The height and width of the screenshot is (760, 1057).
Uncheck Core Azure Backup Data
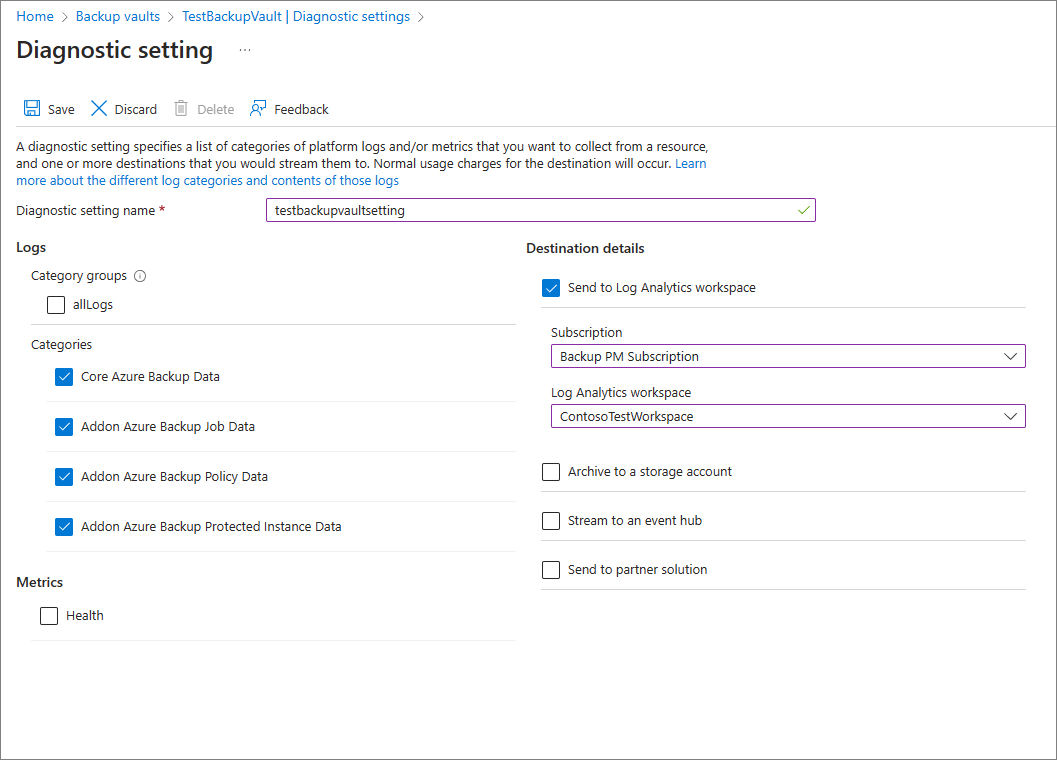click(64, 377)
